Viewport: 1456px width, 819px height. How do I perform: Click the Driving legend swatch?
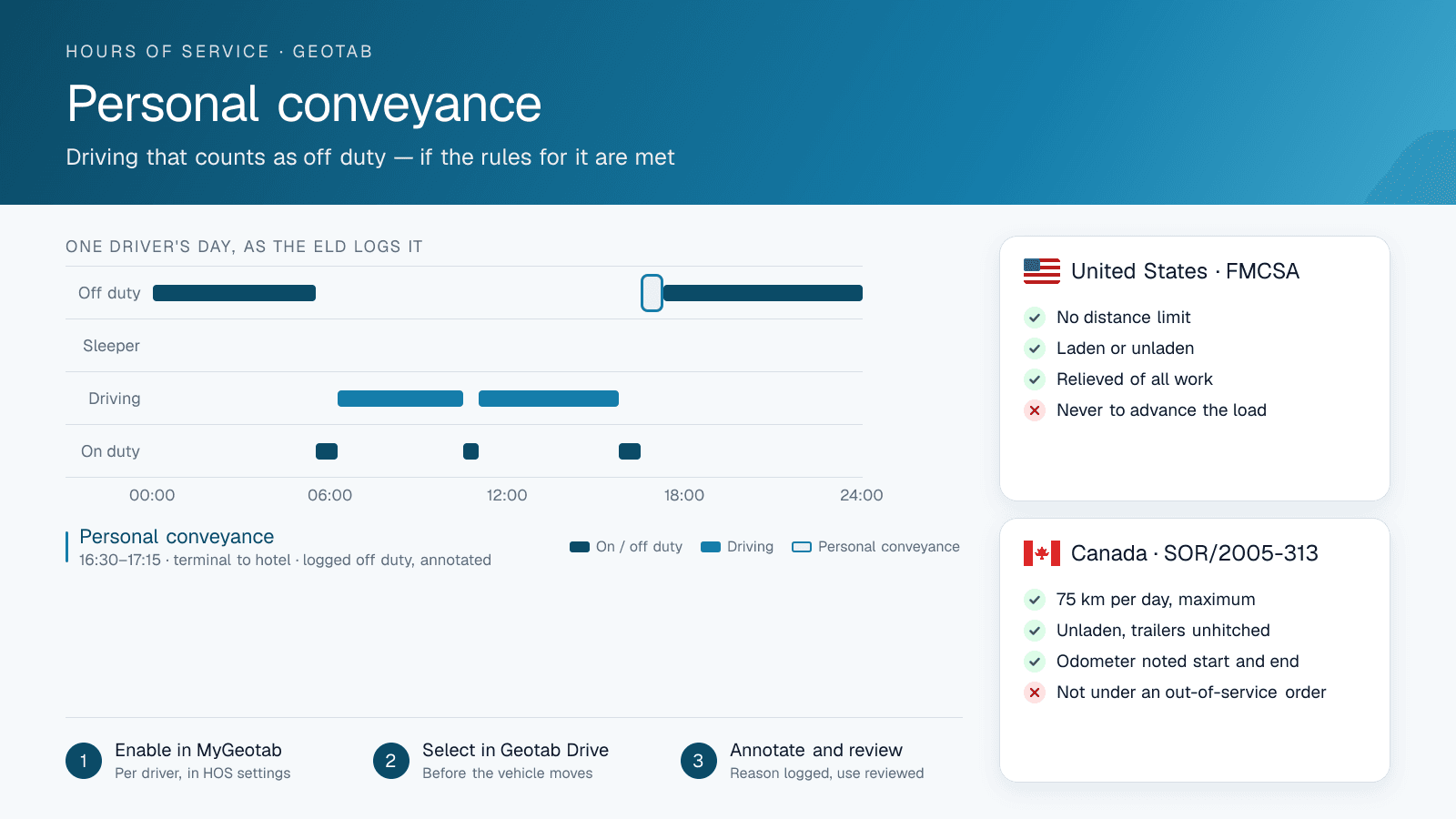tap(711, 547)
